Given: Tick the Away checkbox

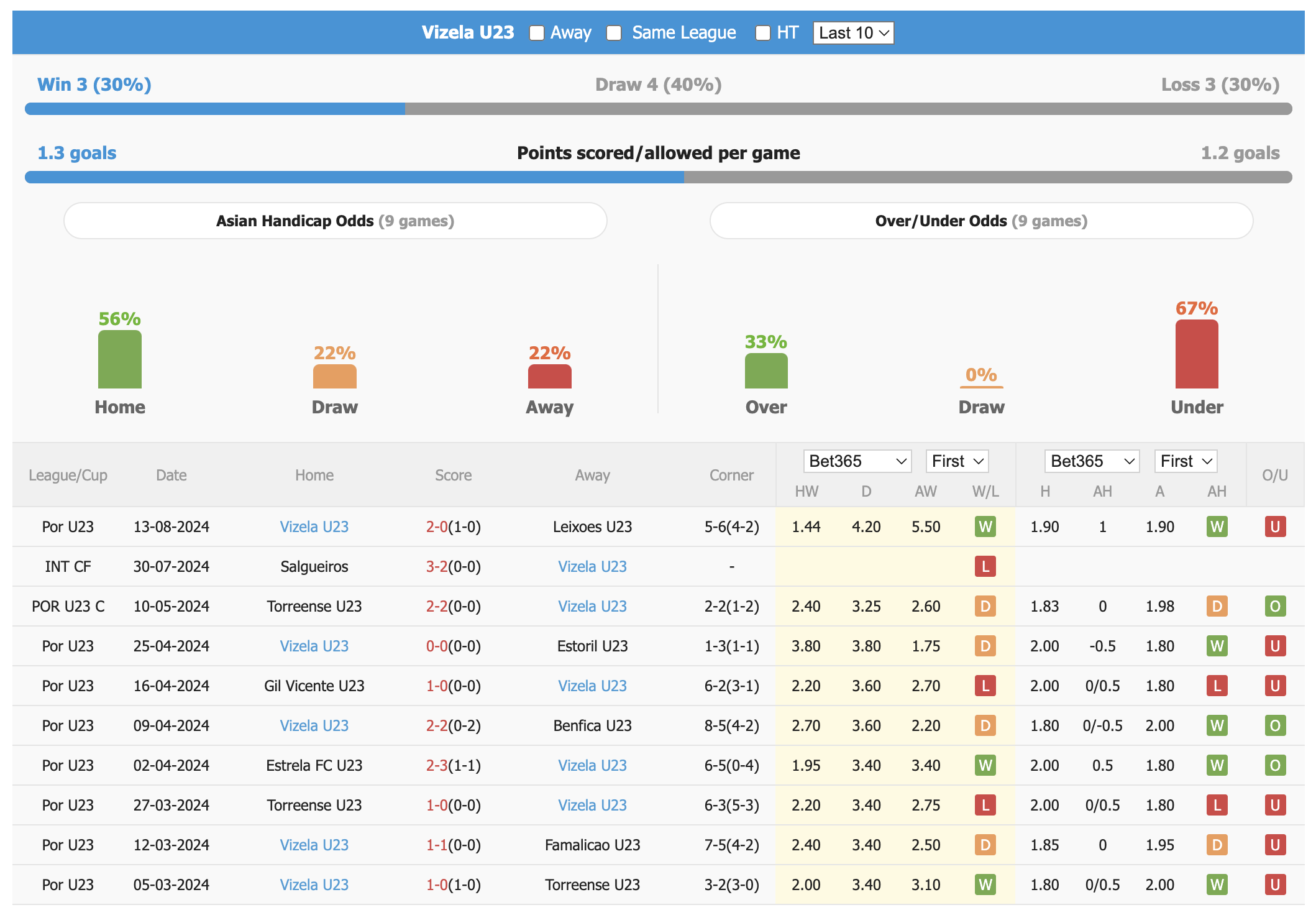Looking at the screenshot, I should click(x=537, y=33).
